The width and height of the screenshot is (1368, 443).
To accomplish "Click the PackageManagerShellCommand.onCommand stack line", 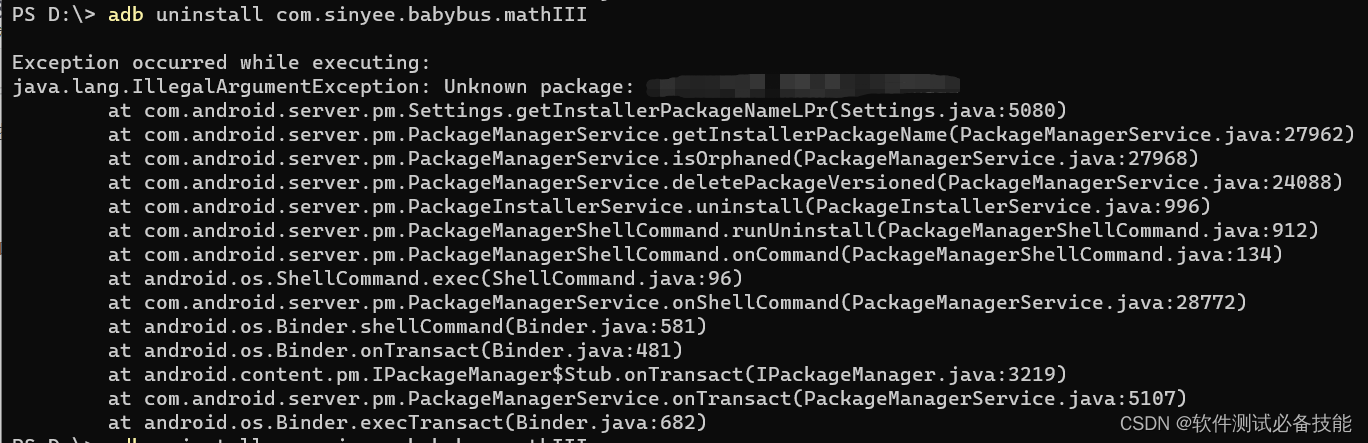I will 696,255.
